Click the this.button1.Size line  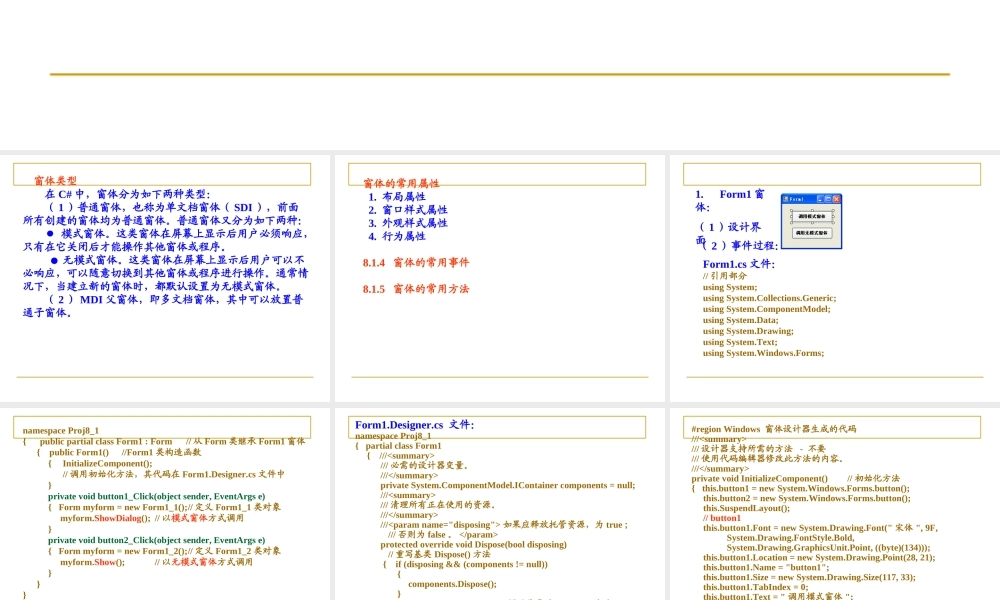(809, 577)
